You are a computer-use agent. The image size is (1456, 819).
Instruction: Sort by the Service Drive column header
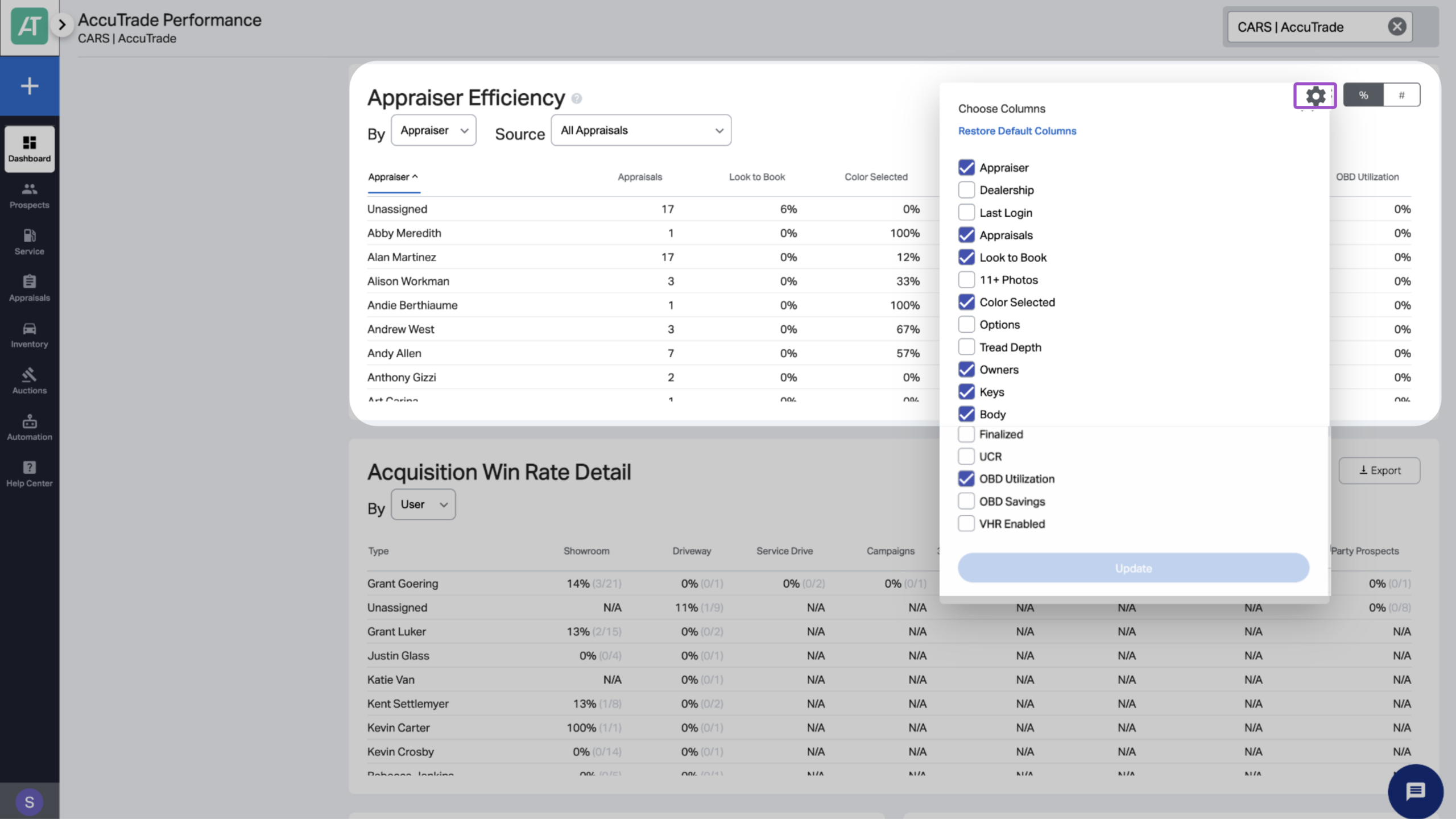click(784, 551)
